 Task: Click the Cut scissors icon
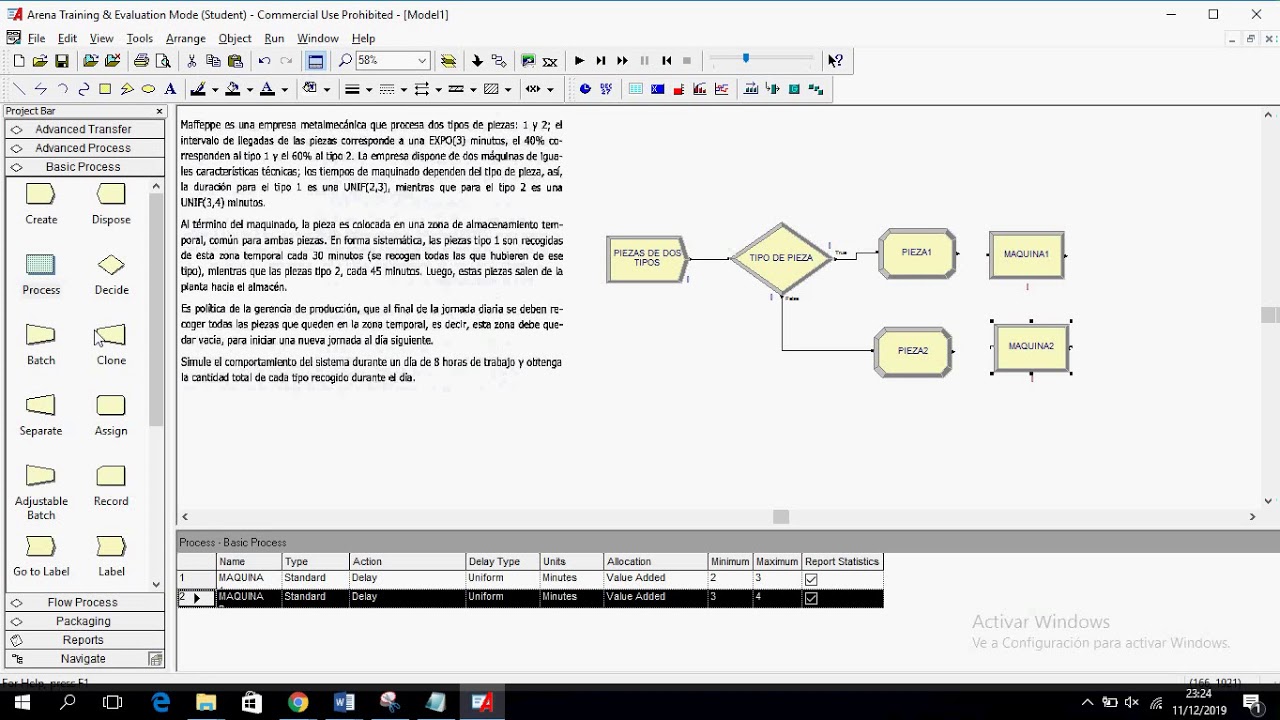coord(191,61)
